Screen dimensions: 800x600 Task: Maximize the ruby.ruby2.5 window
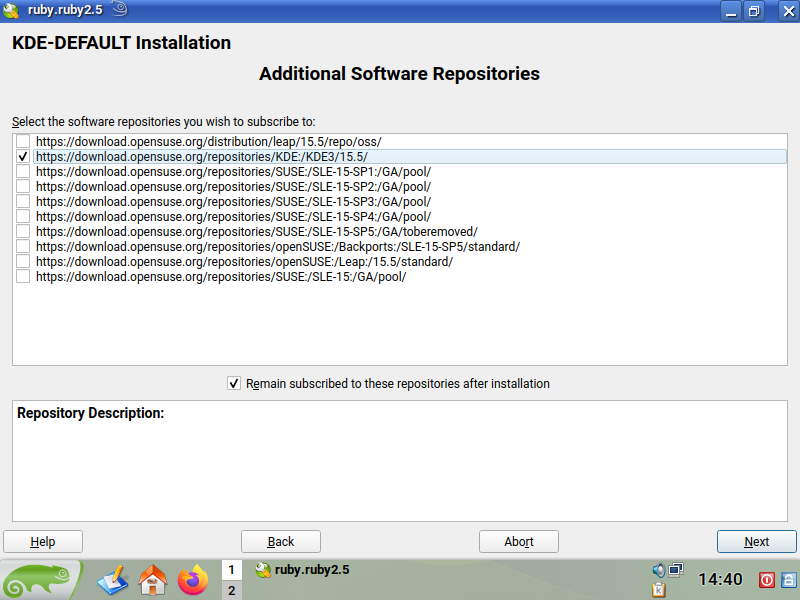click(x=754, y=11)
